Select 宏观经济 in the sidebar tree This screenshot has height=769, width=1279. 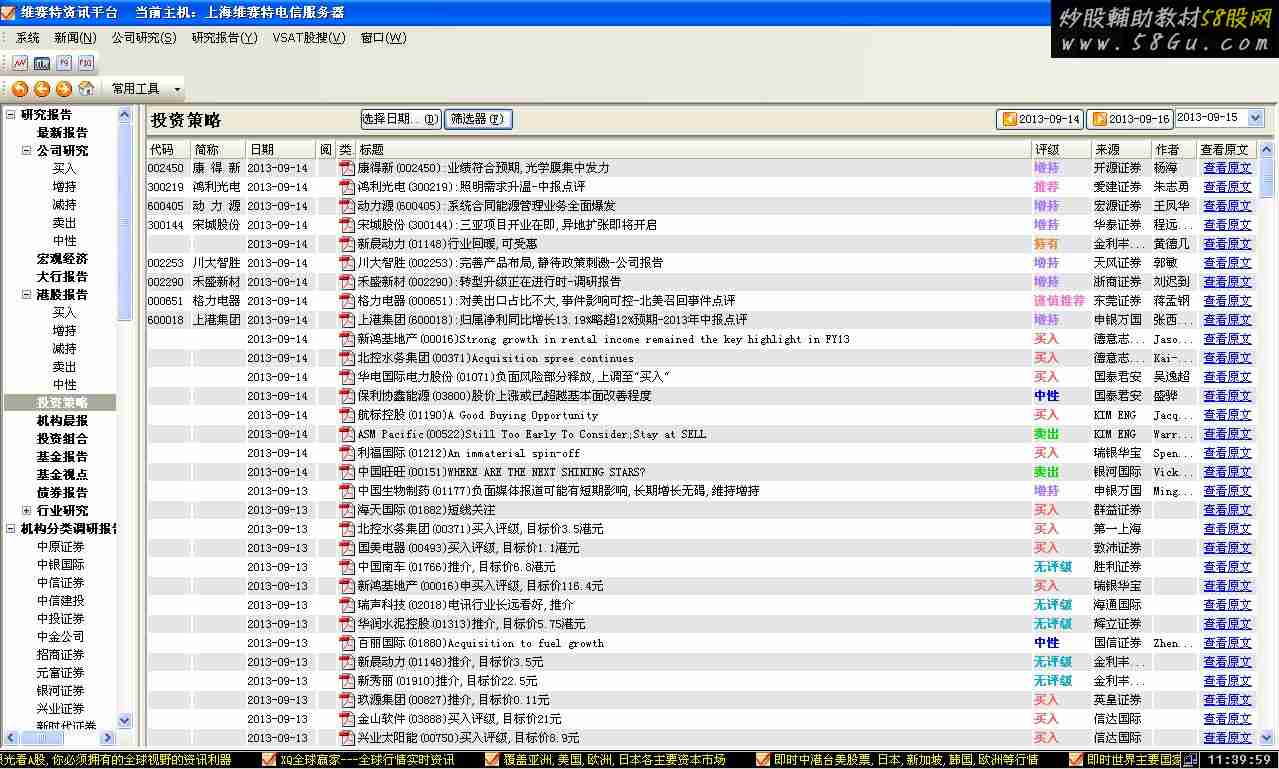click(62, 259)
